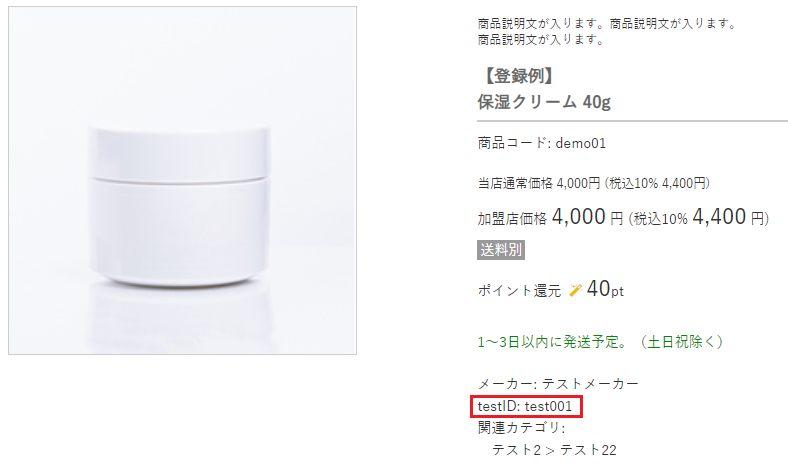Open the テスト22 subcategory link
The width and height of the screenshot is (788, 473).
click(588, 449)
